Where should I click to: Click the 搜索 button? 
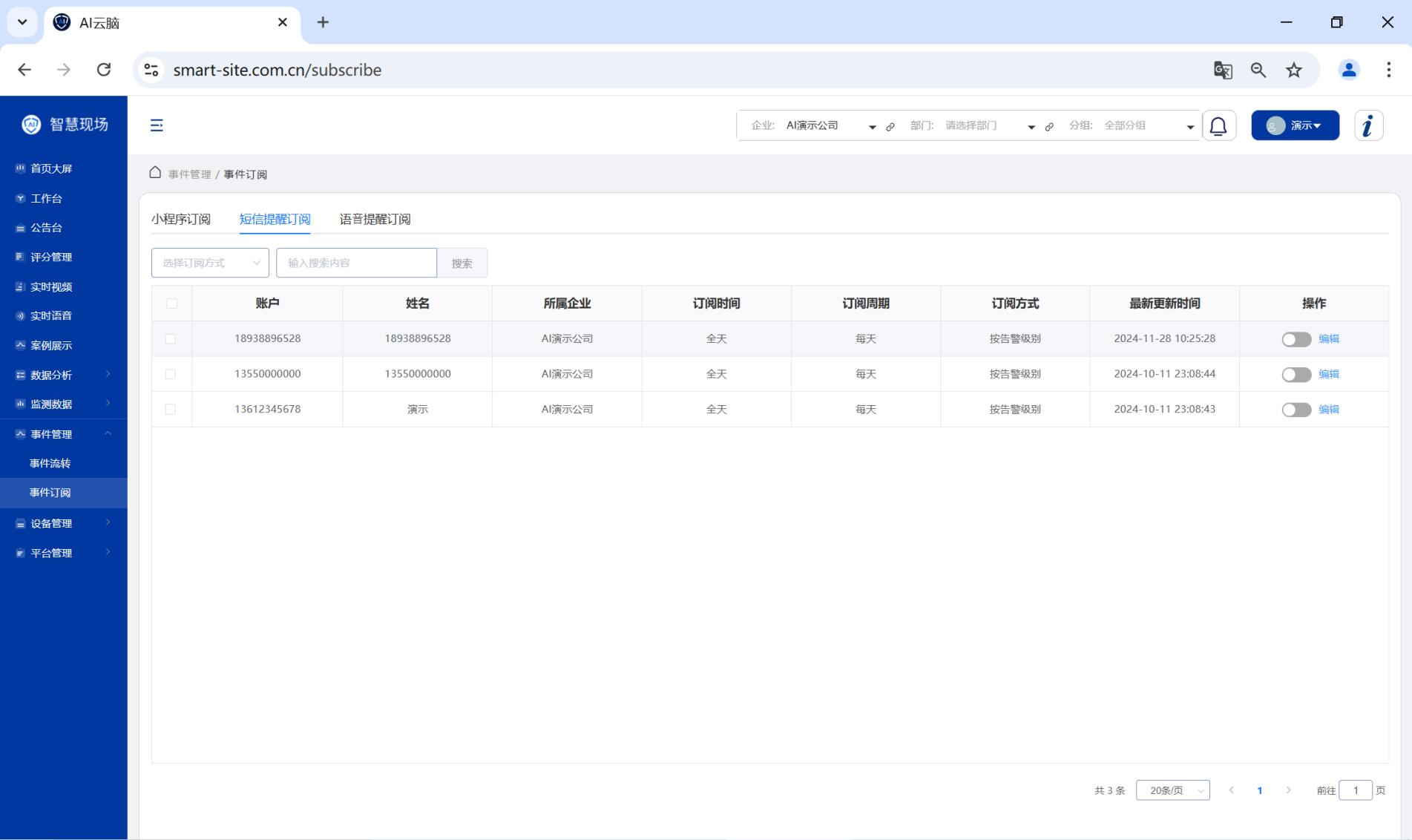coord(462,263)
